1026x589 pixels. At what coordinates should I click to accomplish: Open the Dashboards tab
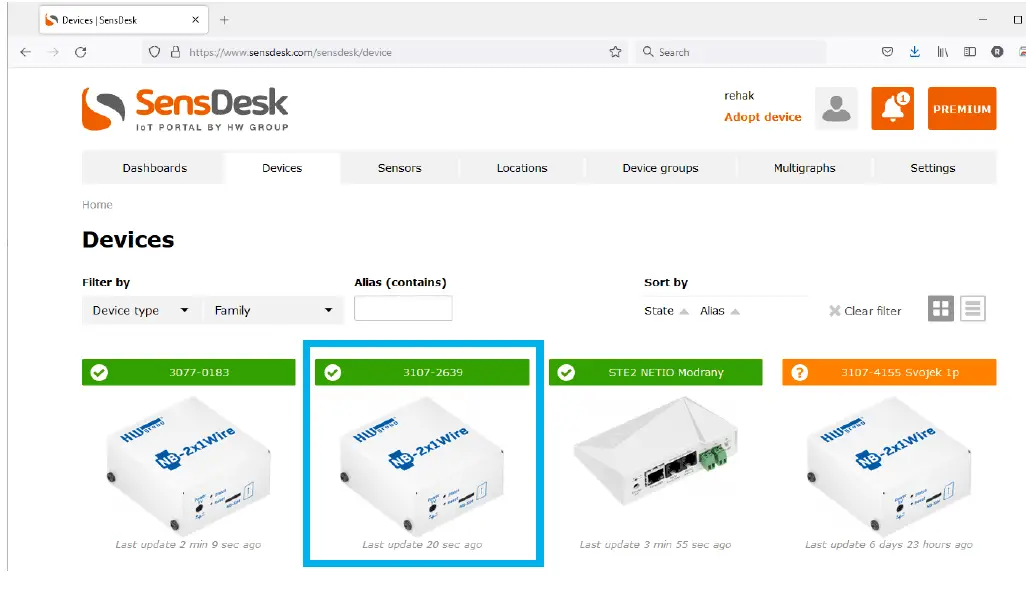tap(154, 168)
